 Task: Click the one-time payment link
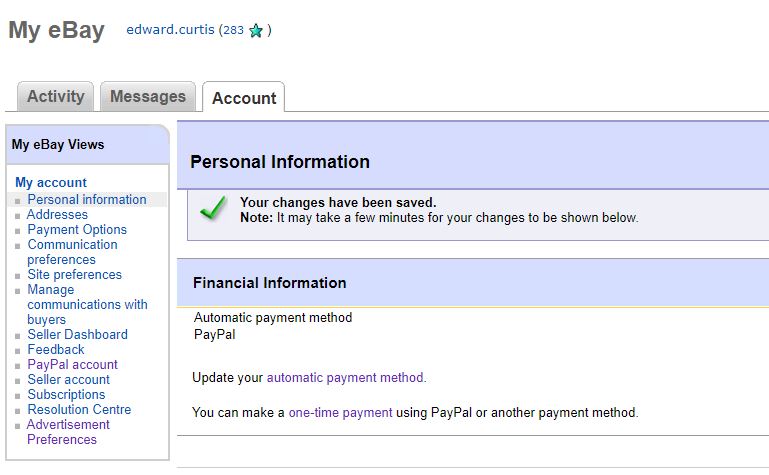(x=340, y=412)
